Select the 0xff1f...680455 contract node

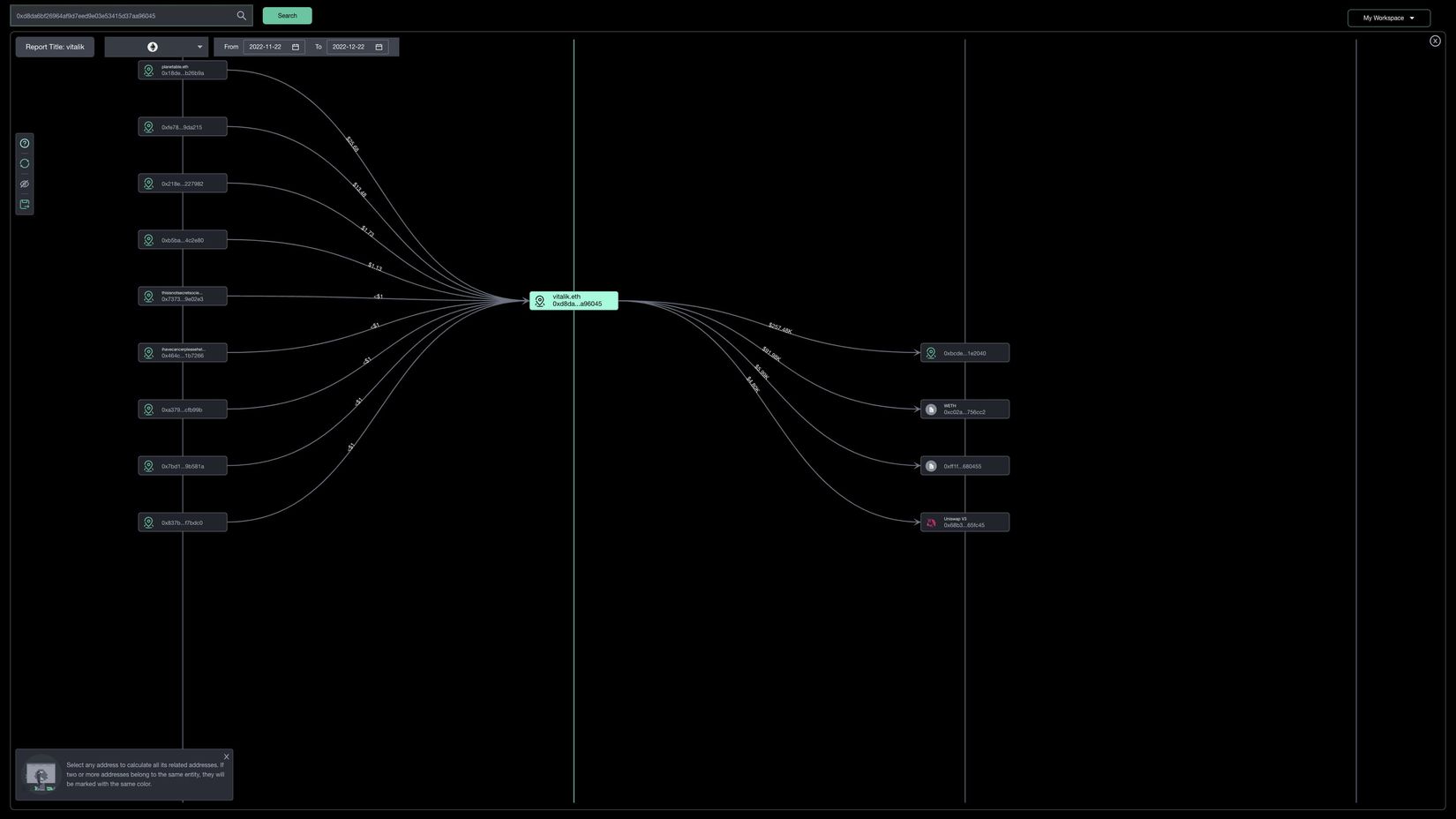964,466
